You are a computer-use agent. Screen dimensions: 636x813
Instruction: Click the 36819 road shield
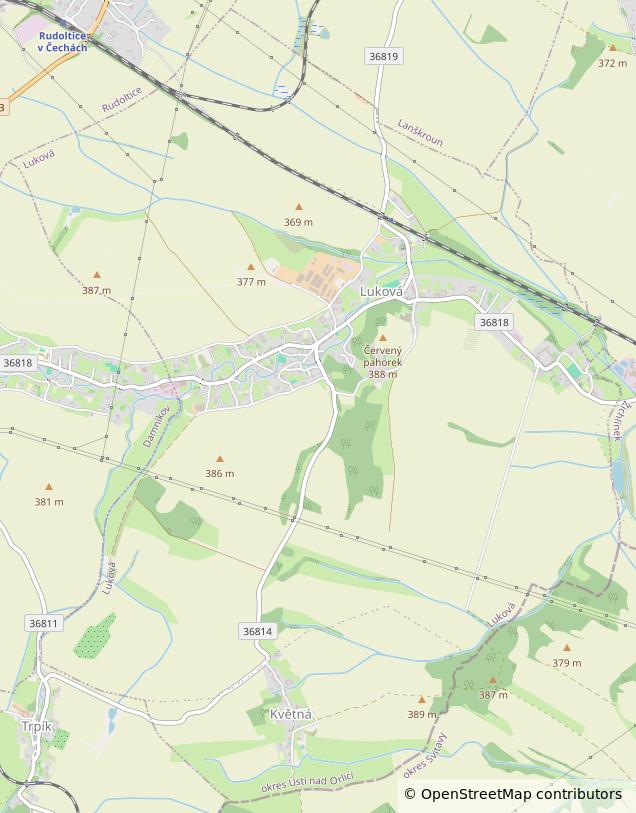pos(384,56)
